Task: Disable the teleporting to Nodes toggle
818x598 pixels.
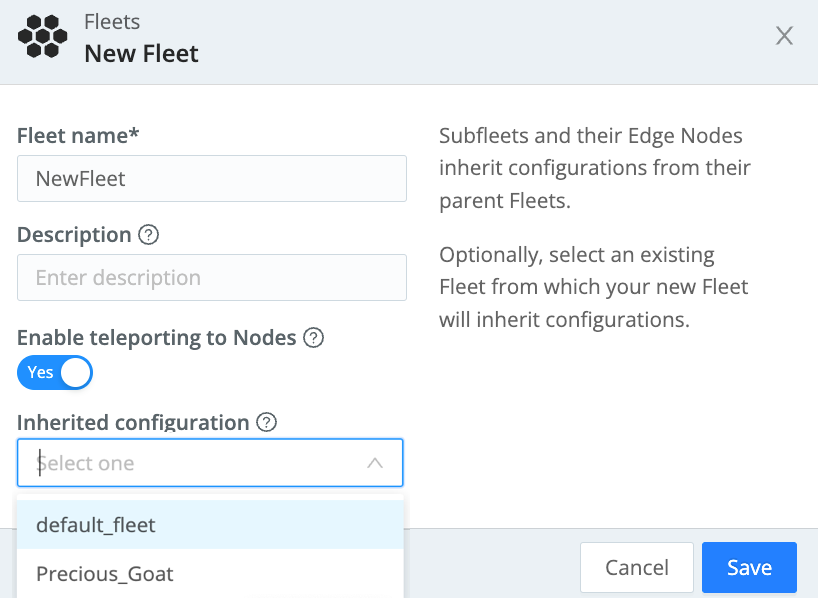Action: (55, 372)
